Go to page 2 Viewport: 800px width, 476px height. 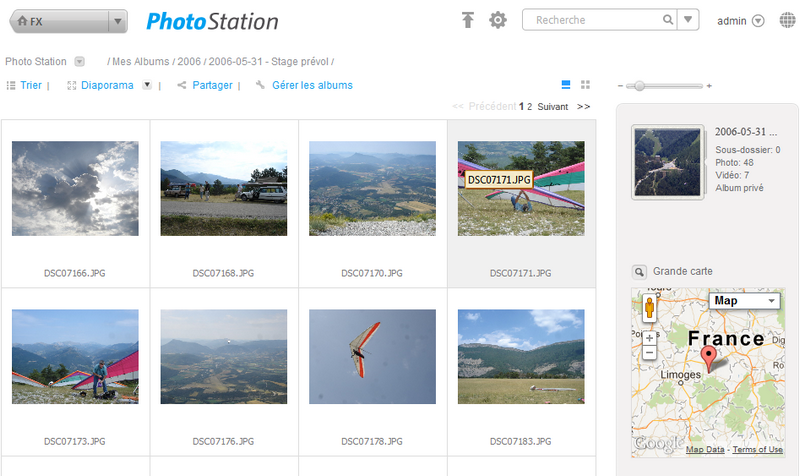pyautogui.click(x=530, y=107)
